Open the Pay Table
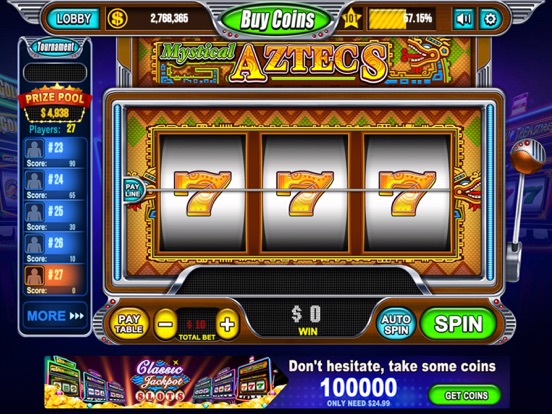 [129, 324]
